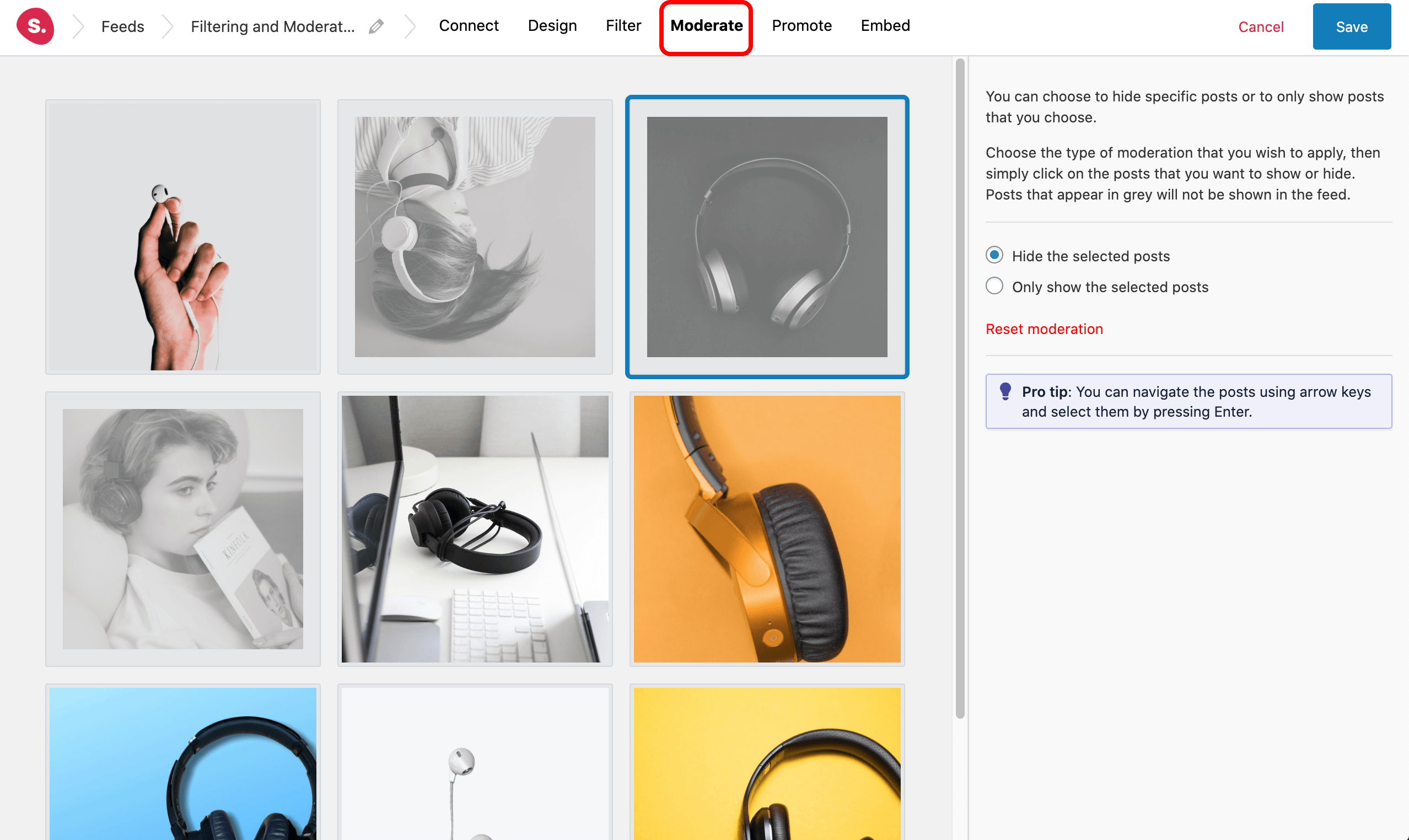Select the orange background headphone post
This screenshot has width=1409, height=840.
pyautogui.click(x=767, y=529)
